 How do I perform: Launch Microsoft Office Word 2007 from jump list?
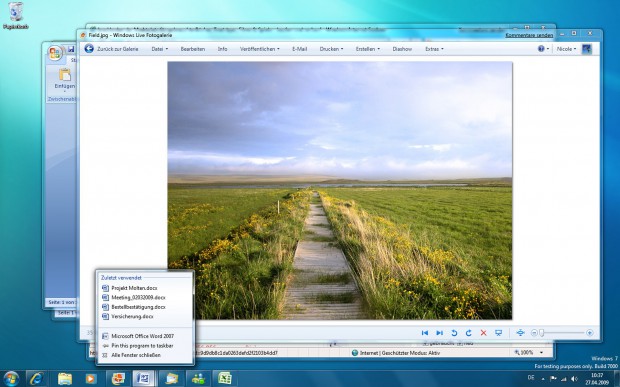[145, 336]
